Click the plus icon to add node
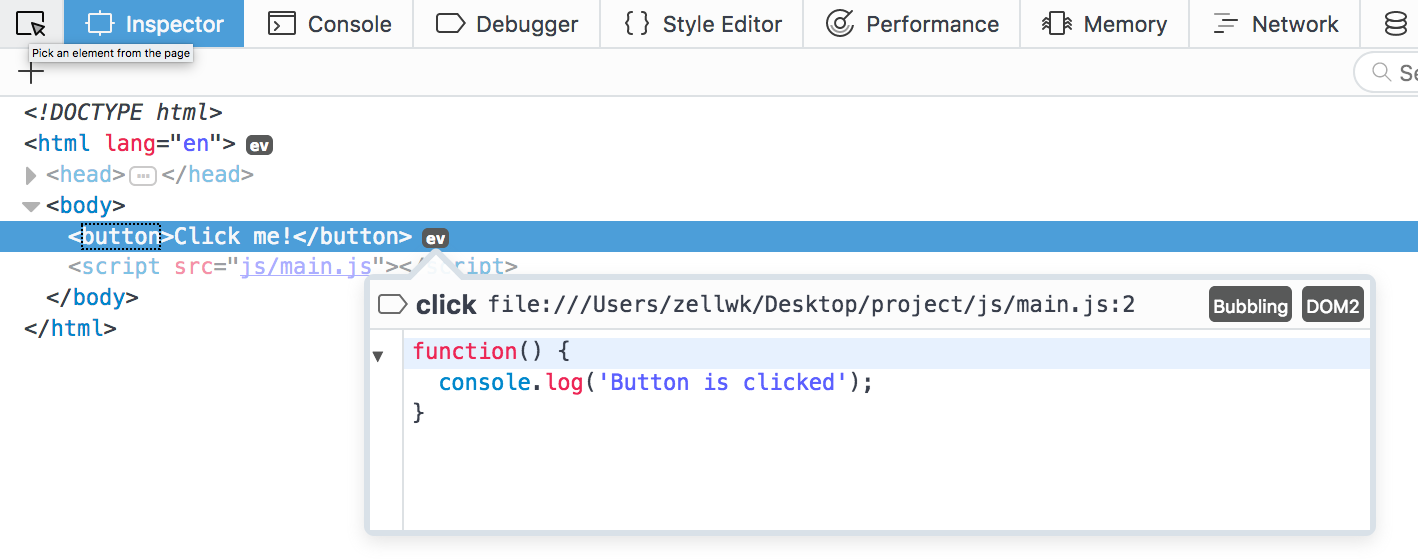 pyautogui.click(x=31, y=72)
